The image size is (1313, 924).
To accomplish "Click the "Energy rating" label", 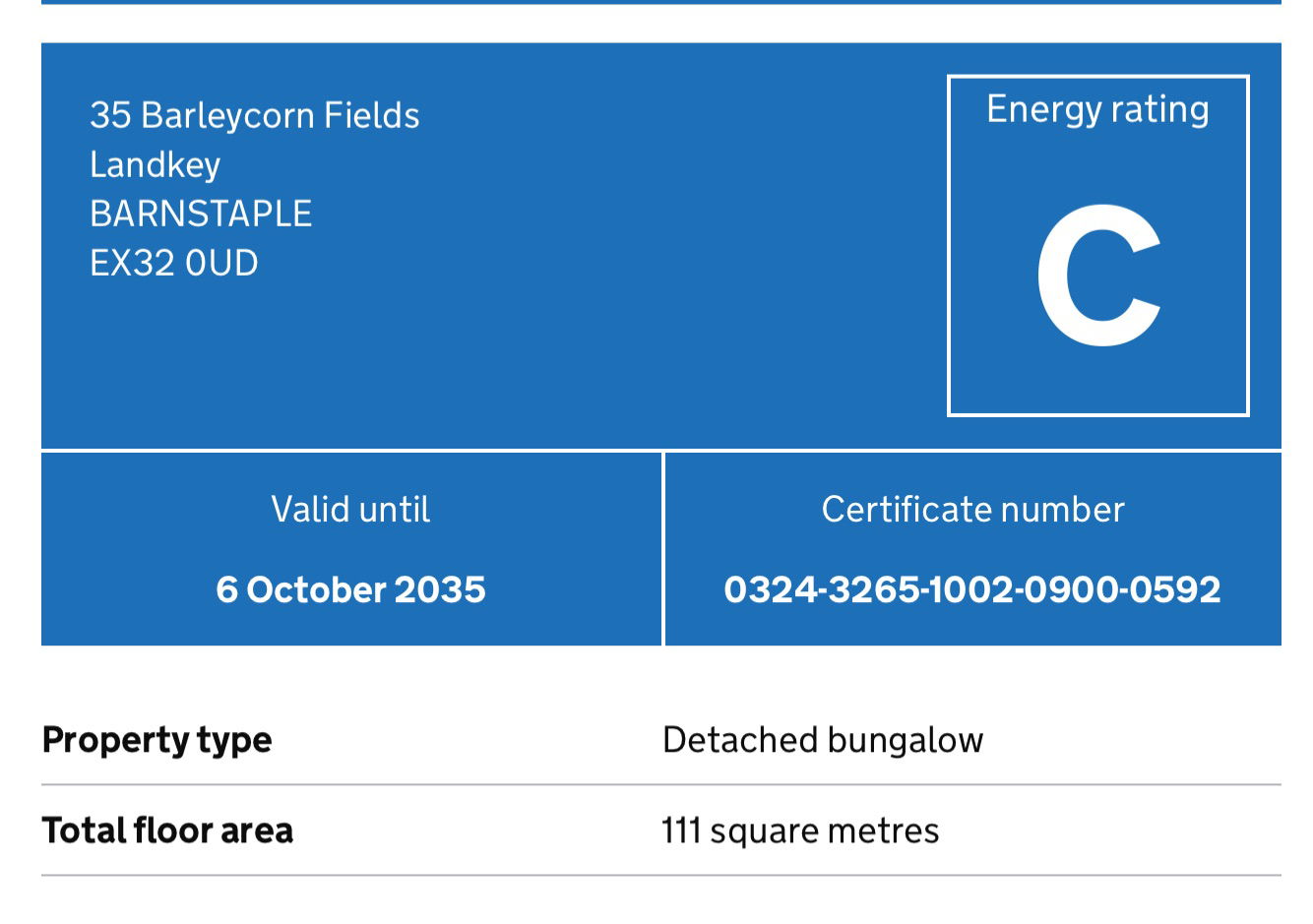I will (x=1097, y=109).
